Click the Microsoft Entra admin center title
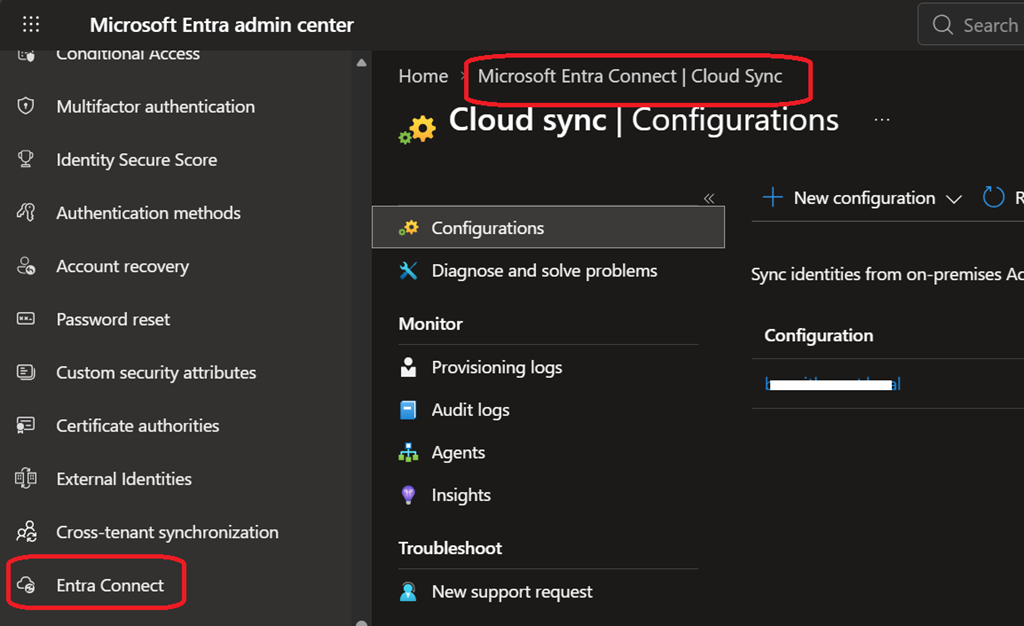The height and width of the screenshot is (626, 1024). pyautogui.click(x=221, y=25)
